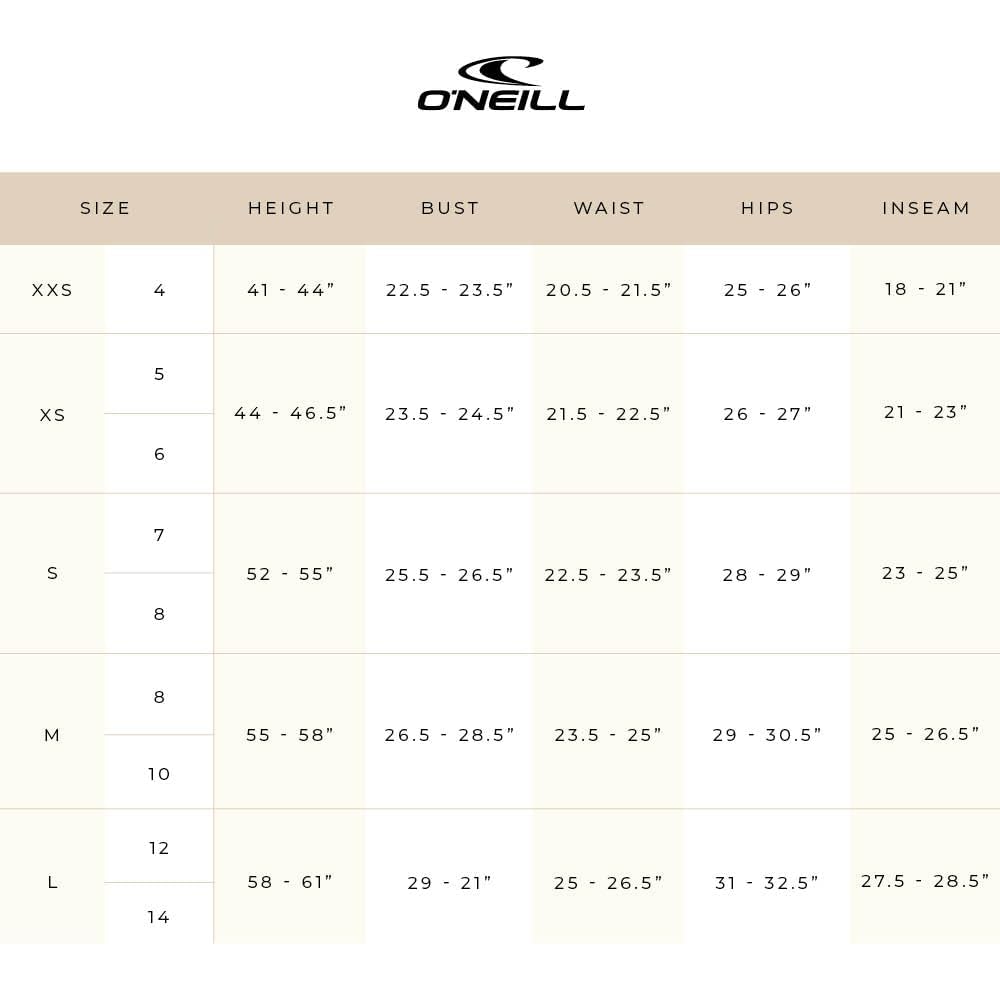Select the XXS size label

[x=53, y=290]
